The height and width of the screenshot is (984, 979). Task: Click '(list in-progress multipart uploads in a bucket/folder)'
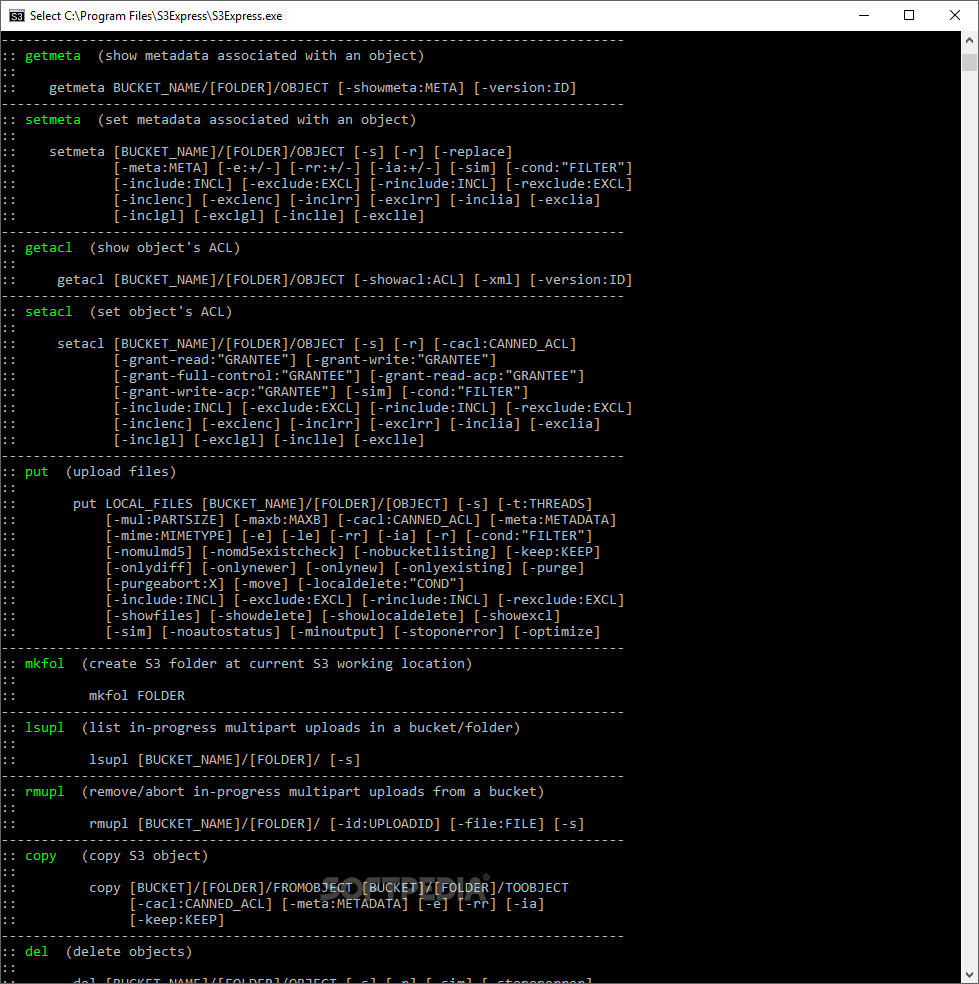301,728
